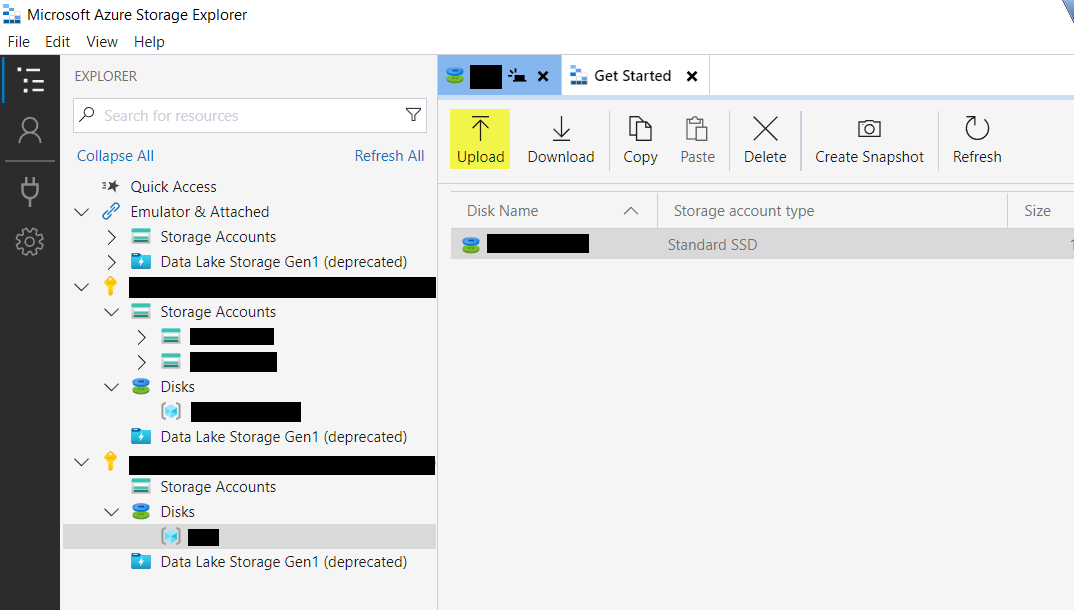The image size is (1074, 610).
Task: Close the Get Started tab
Action: click(x=692, y=76)
